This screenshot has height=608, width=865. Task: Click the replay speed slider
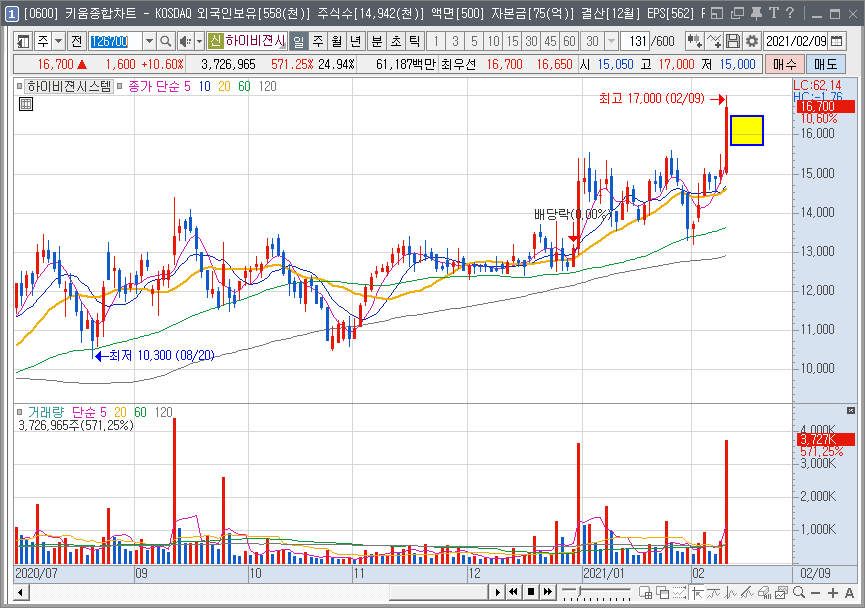click(x=596, y=593)
